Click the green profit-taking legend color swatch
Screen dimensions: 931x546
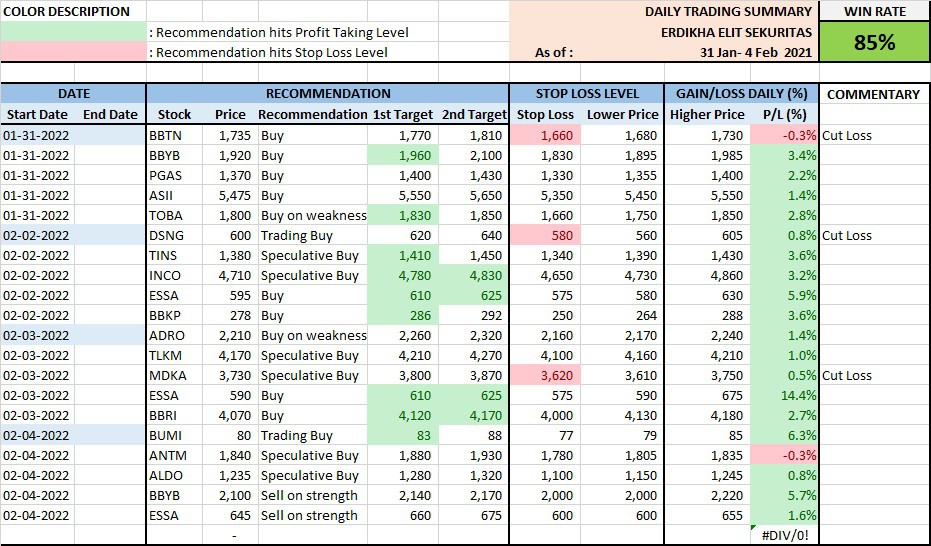tap(73, 32)
